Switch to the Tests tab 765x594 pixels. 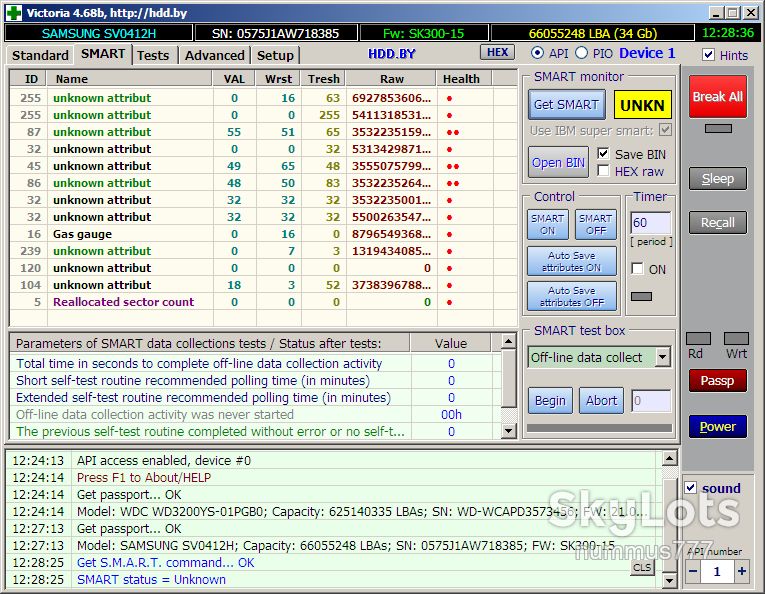point(153,55)
